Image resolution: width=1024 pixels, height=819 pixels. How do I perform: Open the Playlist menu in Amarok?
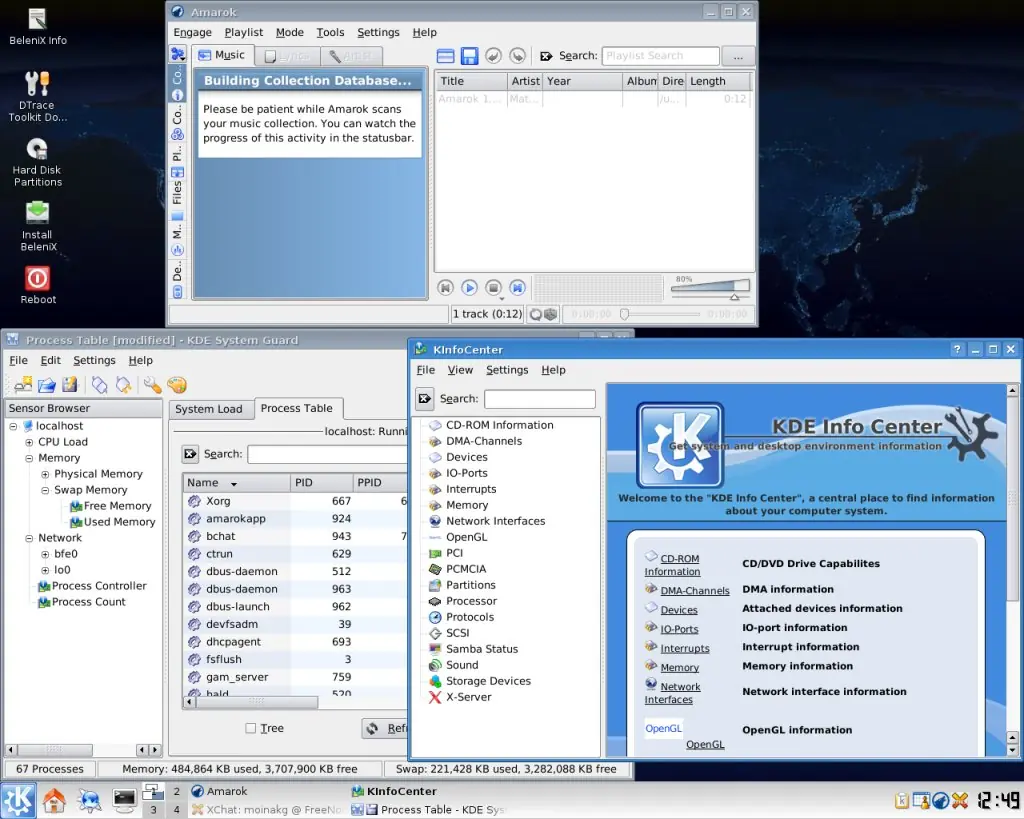(243, 32)
